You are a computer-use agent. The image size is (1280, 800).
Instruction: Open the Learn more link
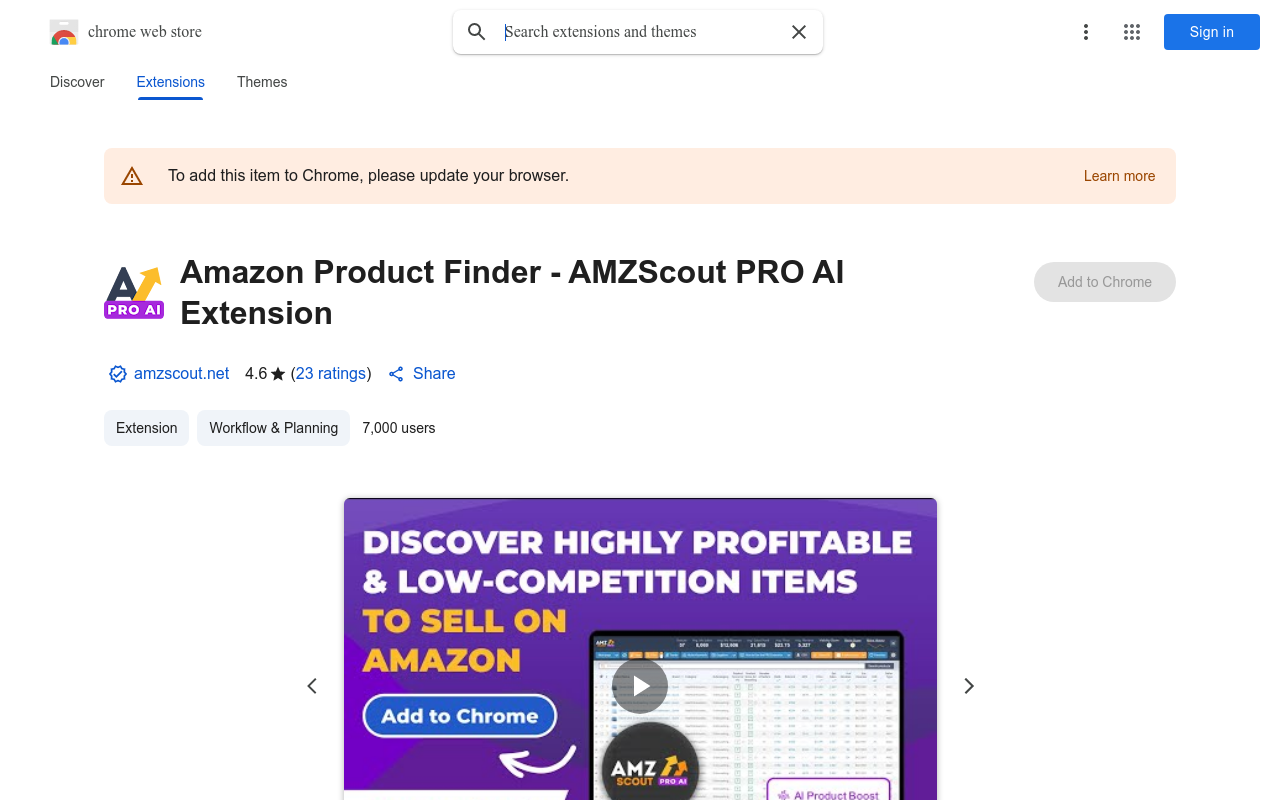(1119, 176)
